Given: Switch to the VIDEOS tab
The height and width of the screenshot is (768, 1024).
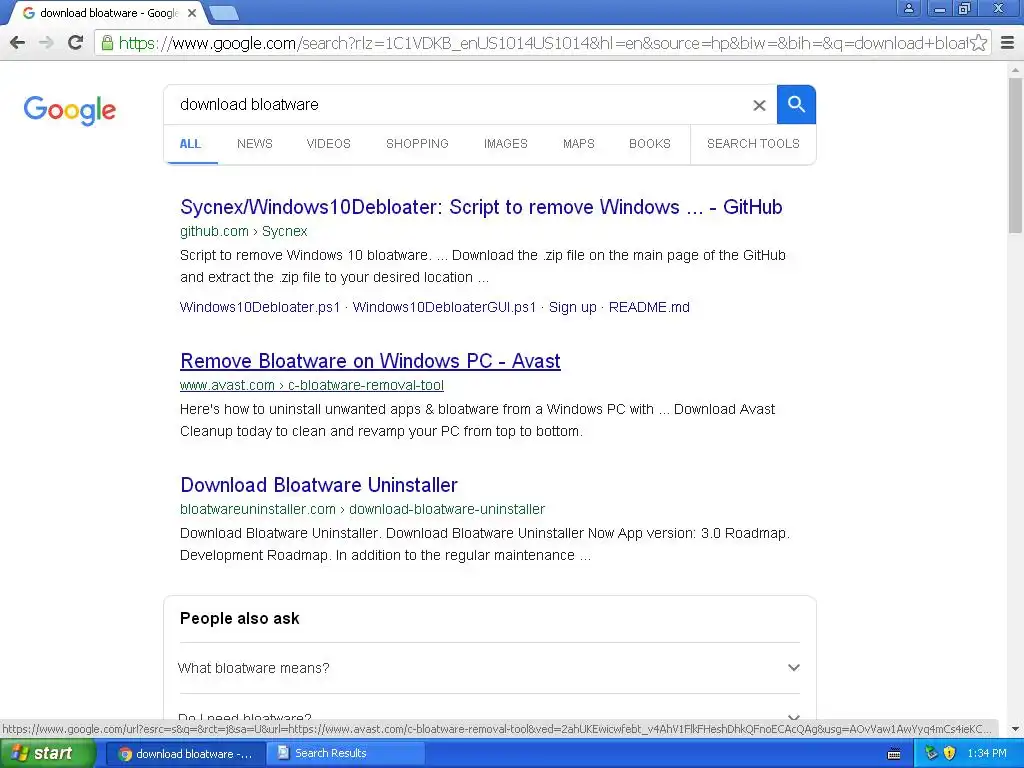Looking at the screenshot, I should pyautogui.click(x=328, y=144).
